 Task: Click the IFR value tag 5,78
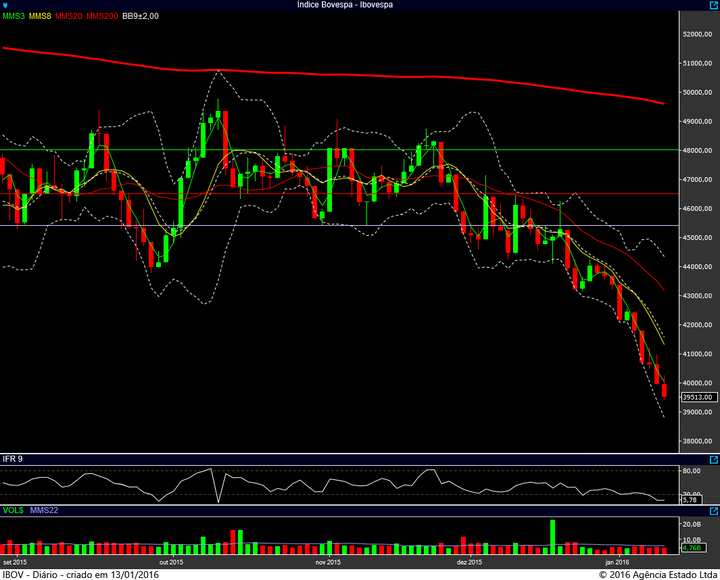pyautogui.click(x=691, y=500)
